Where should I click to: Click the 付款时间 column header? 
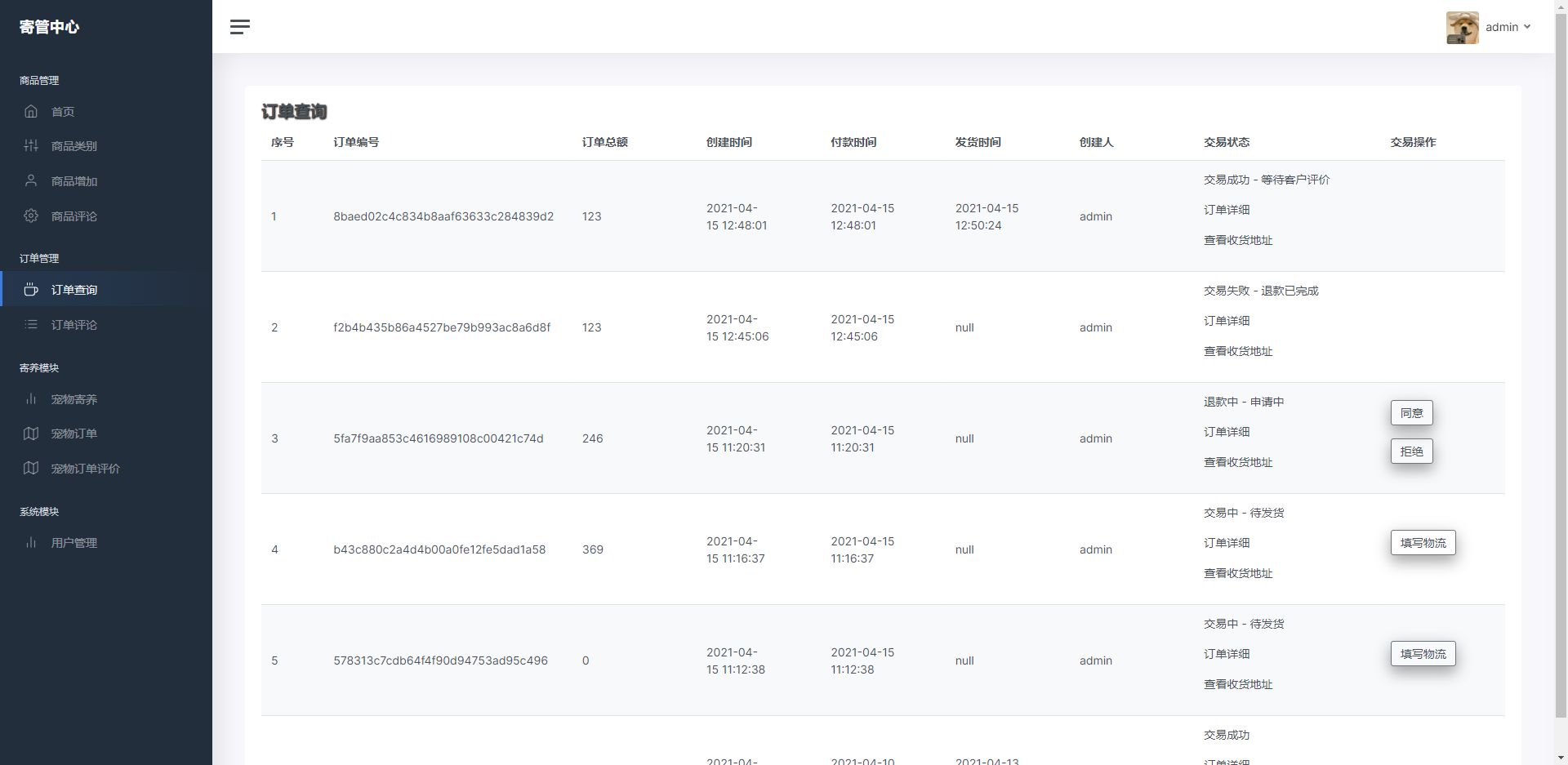tap(853, 142)
